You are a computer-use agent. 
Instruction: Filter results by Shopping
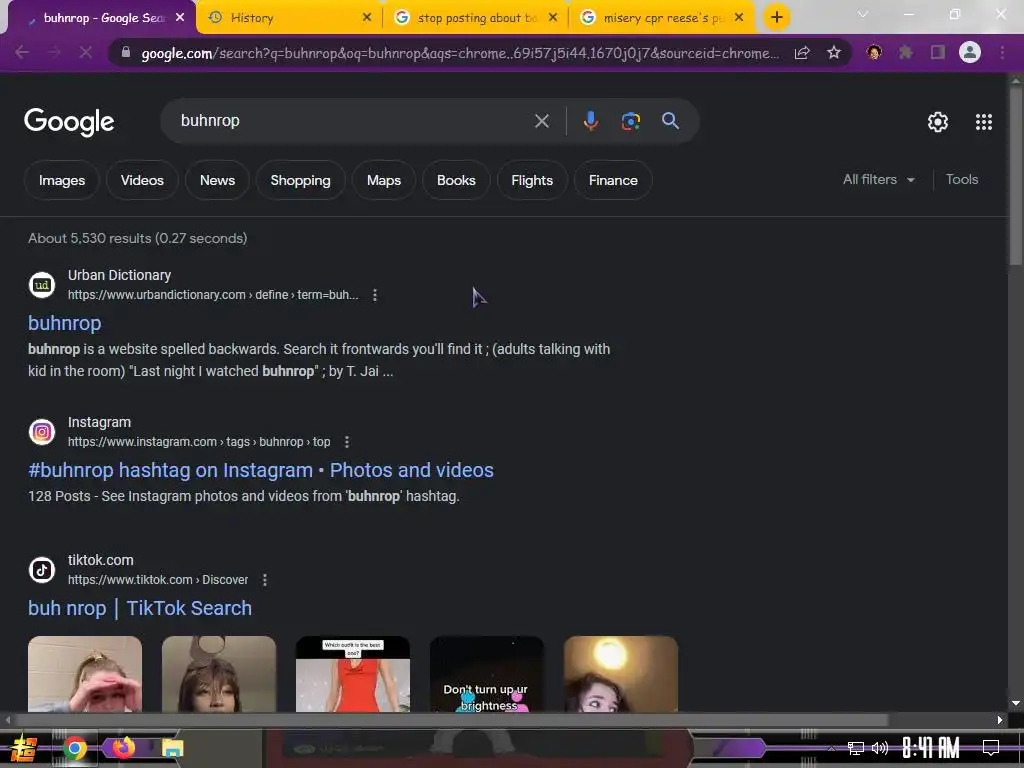click(300, 180)
